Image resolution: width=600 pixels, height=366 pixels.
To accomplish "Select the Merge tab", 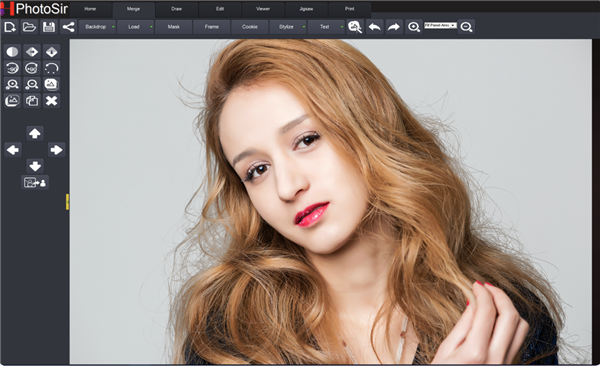I will tap(134, 9).
